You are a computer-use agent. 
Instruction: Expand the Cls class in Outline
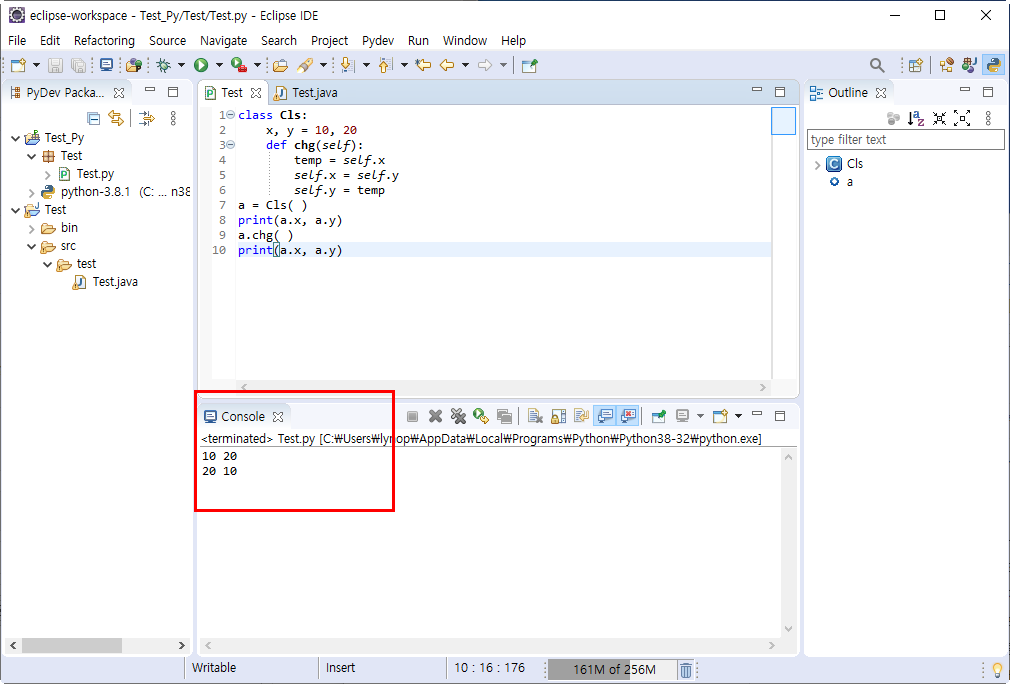tap(817, 164)
